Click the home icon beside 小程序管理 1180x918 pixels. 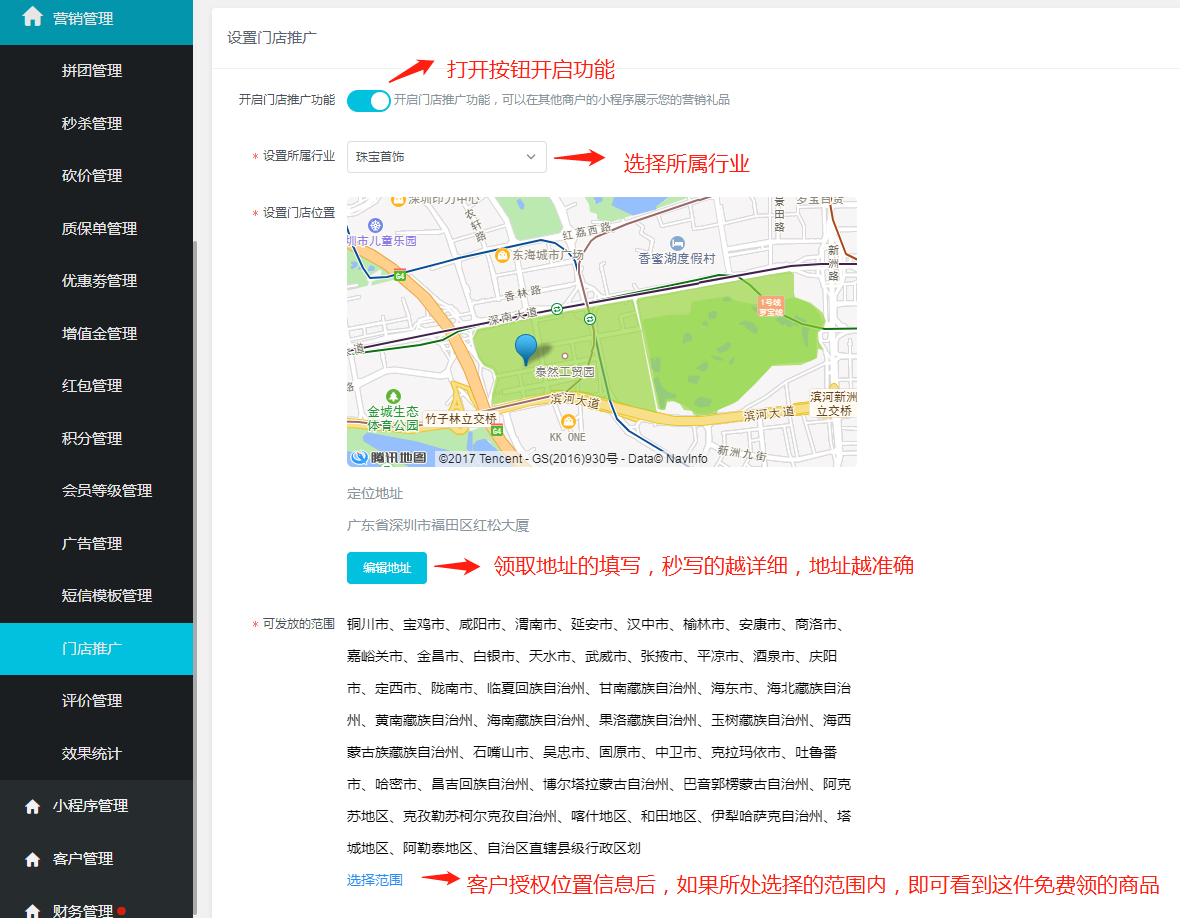[32, 806]
